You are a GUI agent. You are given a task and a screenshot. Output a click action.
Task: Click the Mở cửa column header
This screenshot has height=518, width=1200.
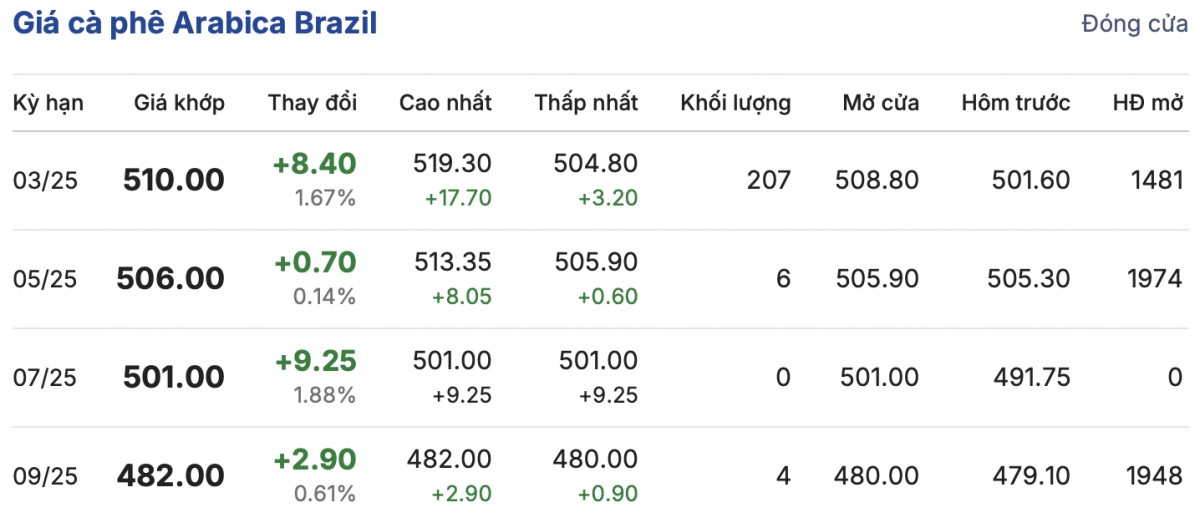tap(880, 103)
